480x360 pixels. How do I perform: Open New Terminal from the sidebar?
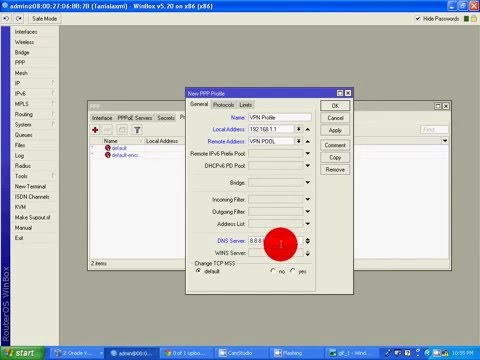pos(30,186)
